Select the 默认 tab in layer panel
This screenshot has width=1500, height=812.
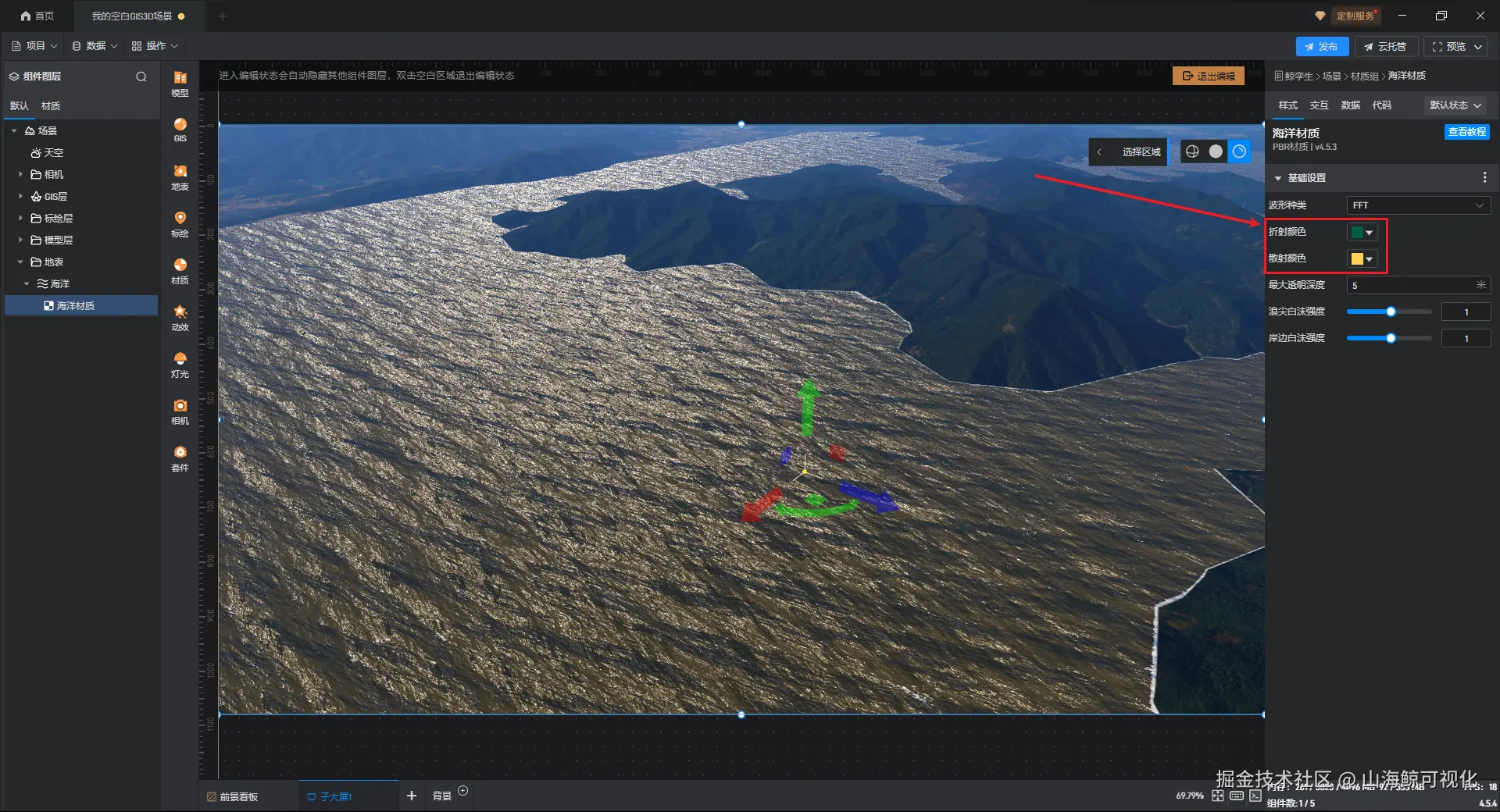pyautogui.click(x=19, y=106)
